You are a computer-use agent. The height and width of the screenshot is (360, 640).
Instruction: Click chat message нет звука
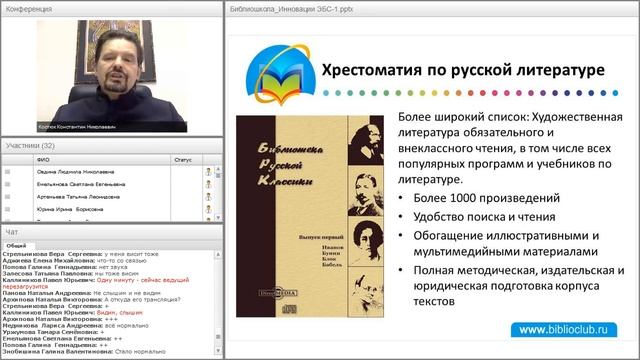click(x=113, y=267)
